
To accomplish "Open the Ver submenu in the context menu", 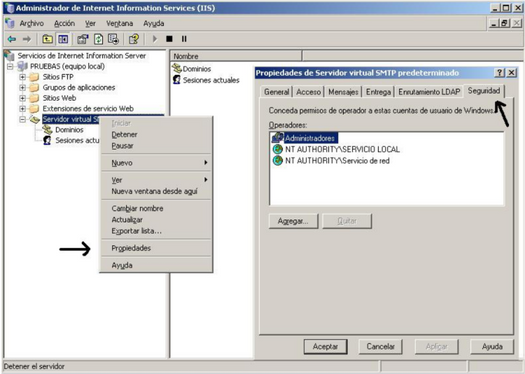I will [157, 180].
